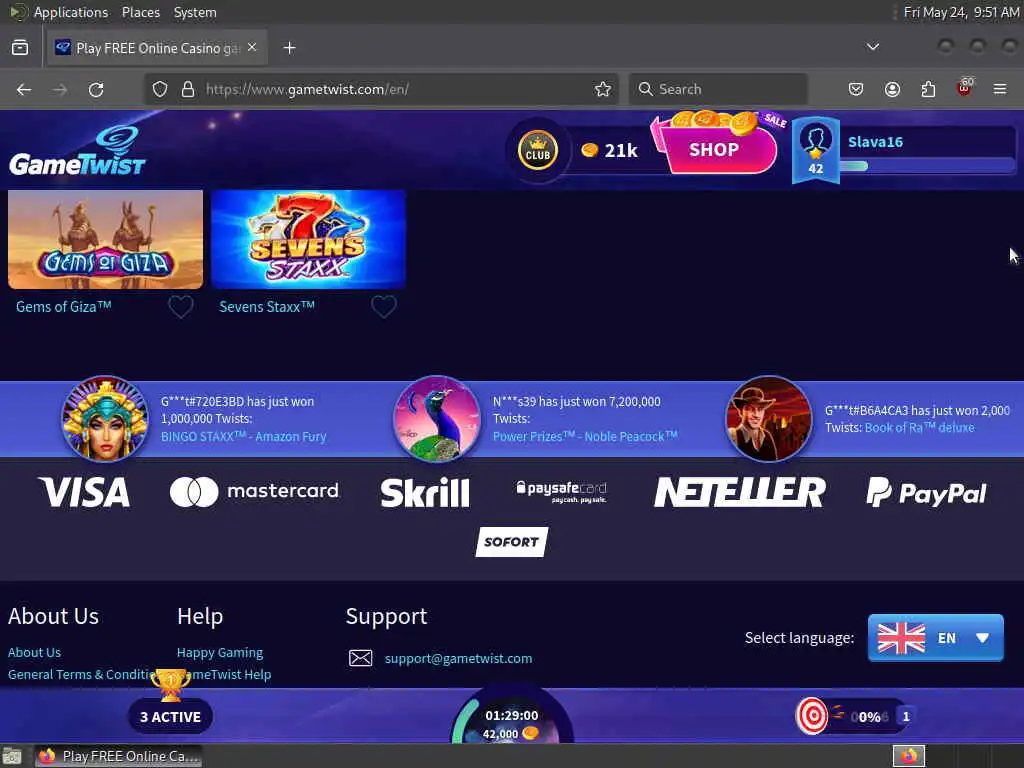Open the System menu

[195, 12]
